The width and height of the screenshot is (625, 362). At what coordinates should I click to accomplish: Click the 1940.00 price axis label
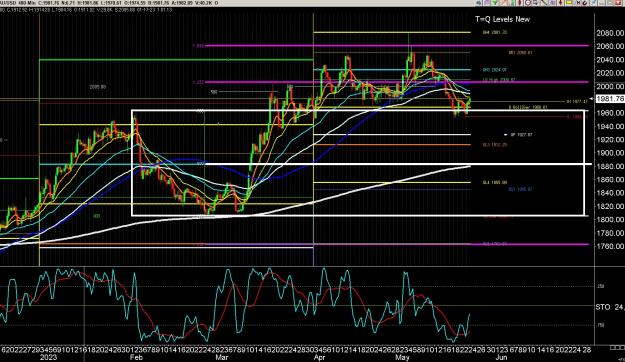(610, 126)
